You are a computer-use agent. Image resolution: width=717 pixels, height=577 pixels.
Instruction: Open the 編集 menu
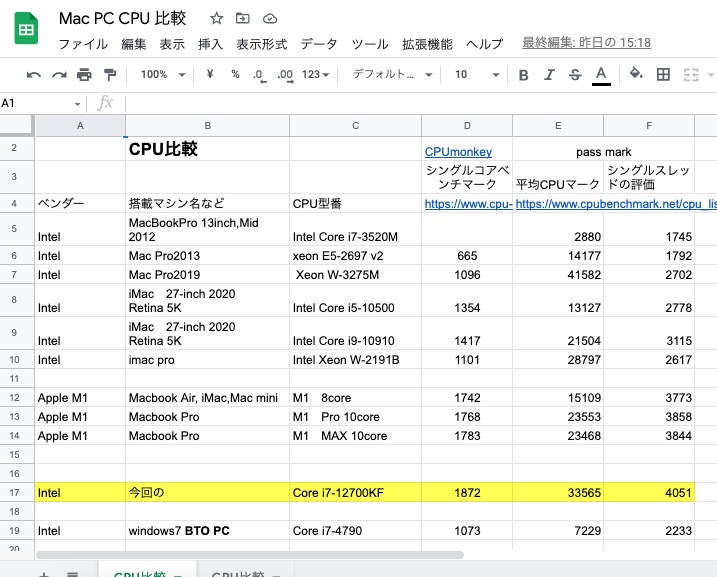click(x=134, y=44)
